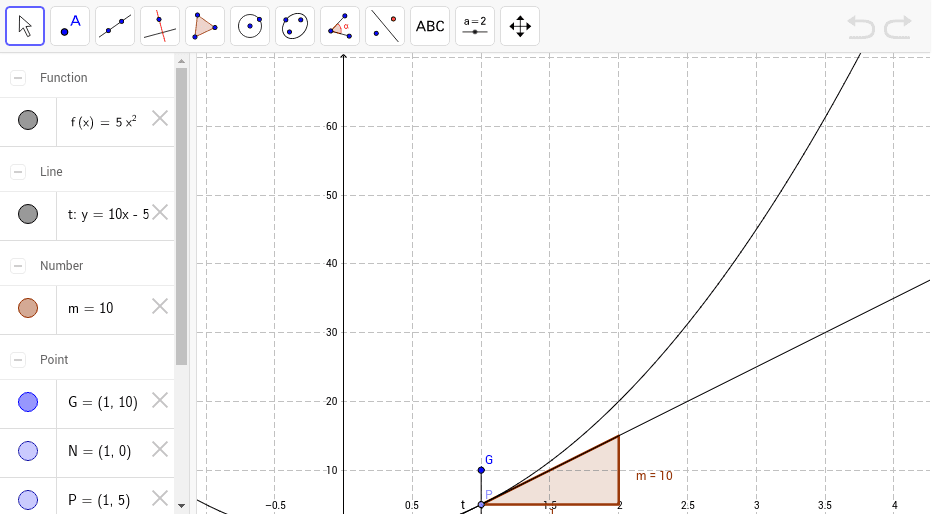
Task: Toggle visibility of line t
Action: pos(28,214)
